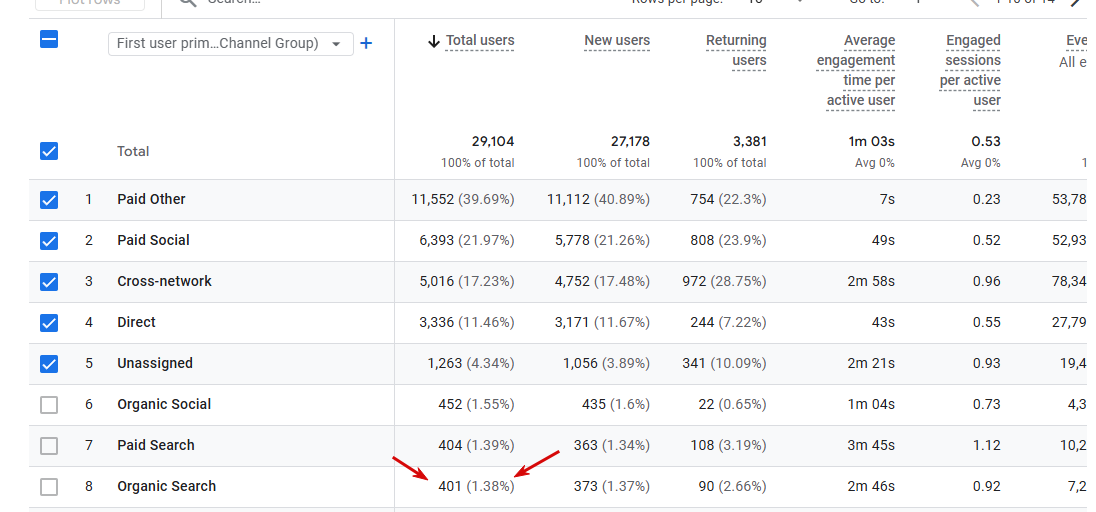Click Engaged sessions per active user header

(972, 70)
